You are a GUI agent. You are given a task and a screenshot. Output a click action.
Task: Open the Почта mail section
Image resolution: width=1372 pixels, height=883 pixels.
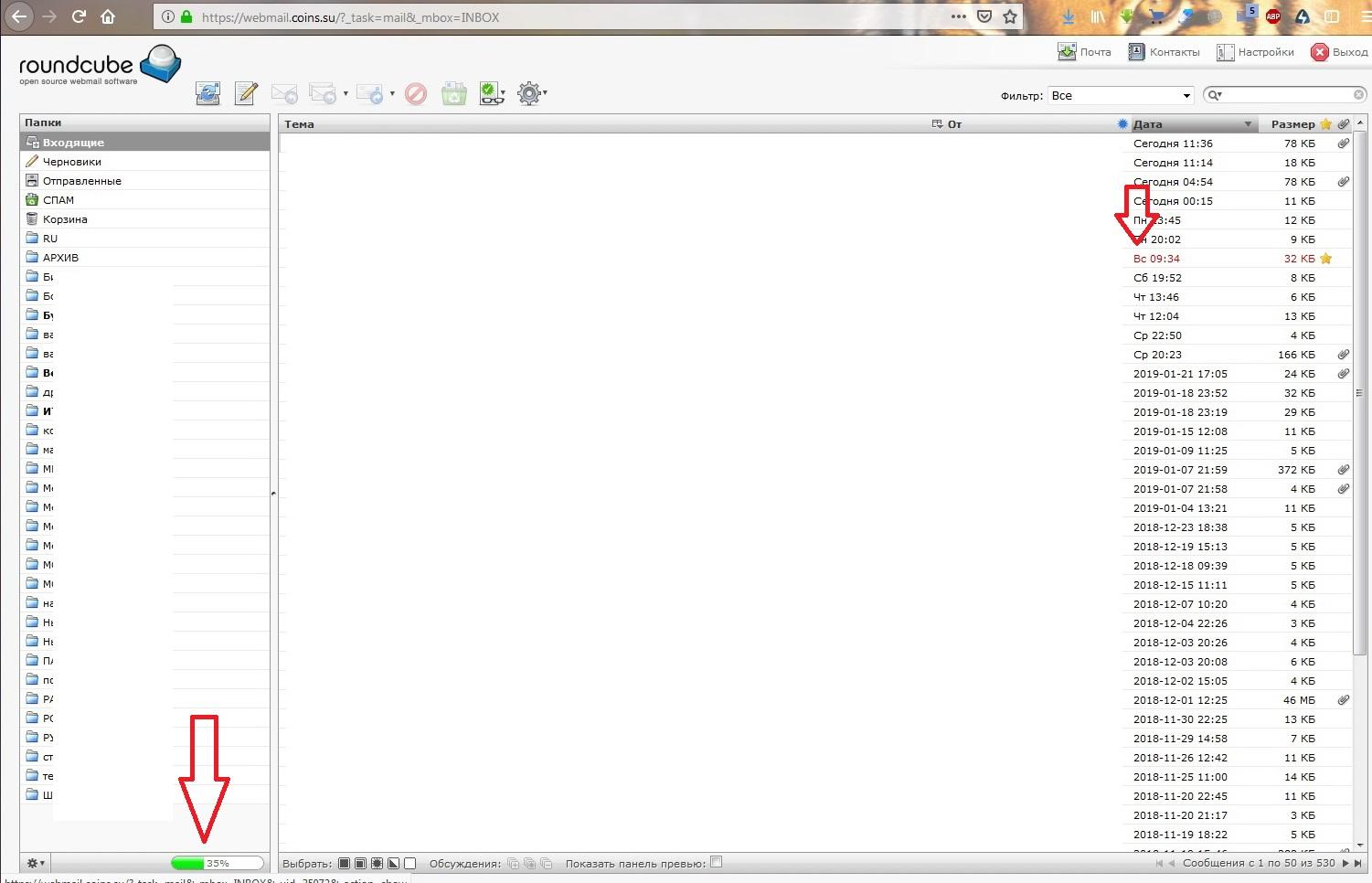pos(1085,52)
